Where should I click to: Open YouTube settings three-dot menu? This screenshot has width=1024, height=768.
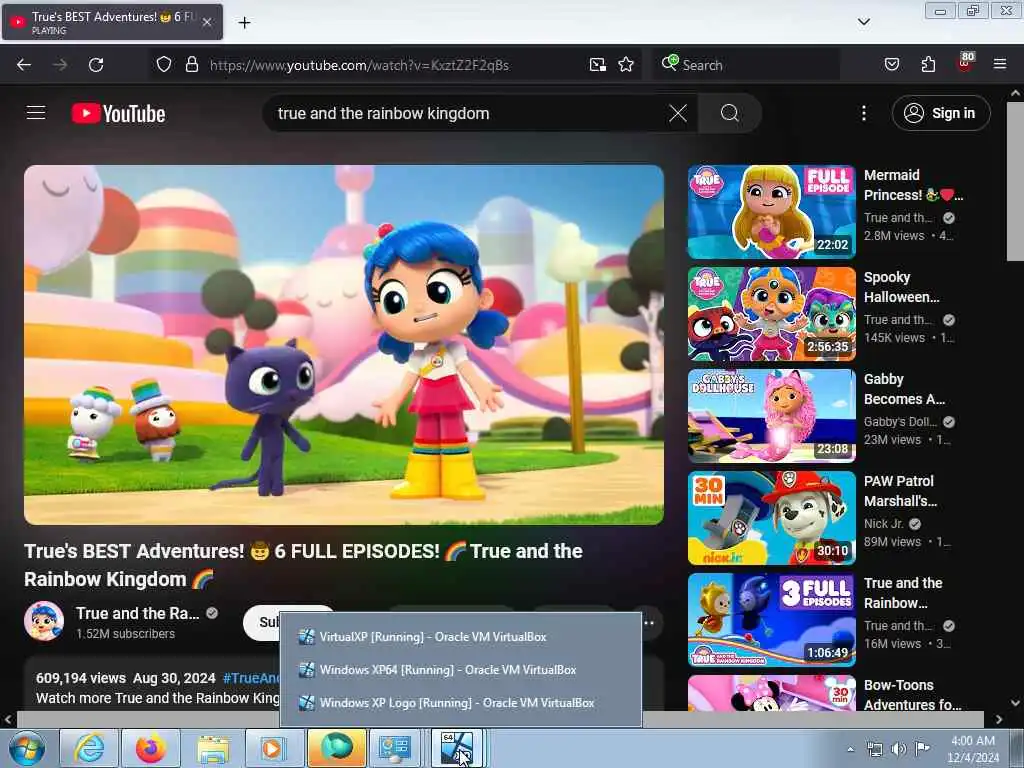coord(863,114)
